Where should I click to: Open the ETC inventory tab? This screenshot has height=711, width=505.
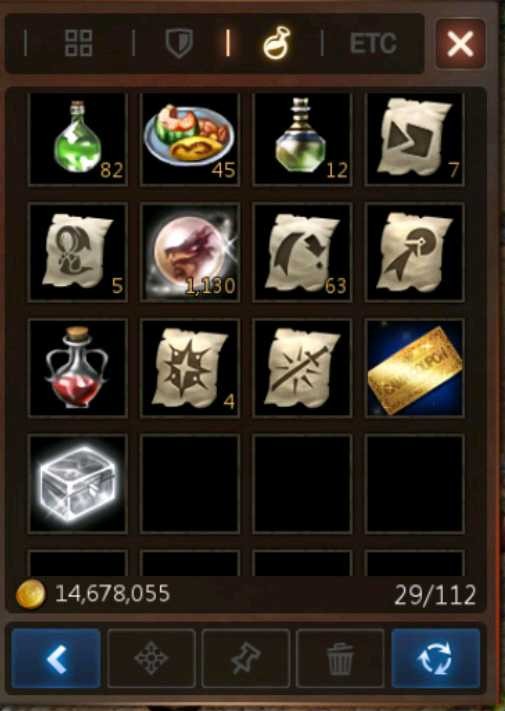(373, 44)
